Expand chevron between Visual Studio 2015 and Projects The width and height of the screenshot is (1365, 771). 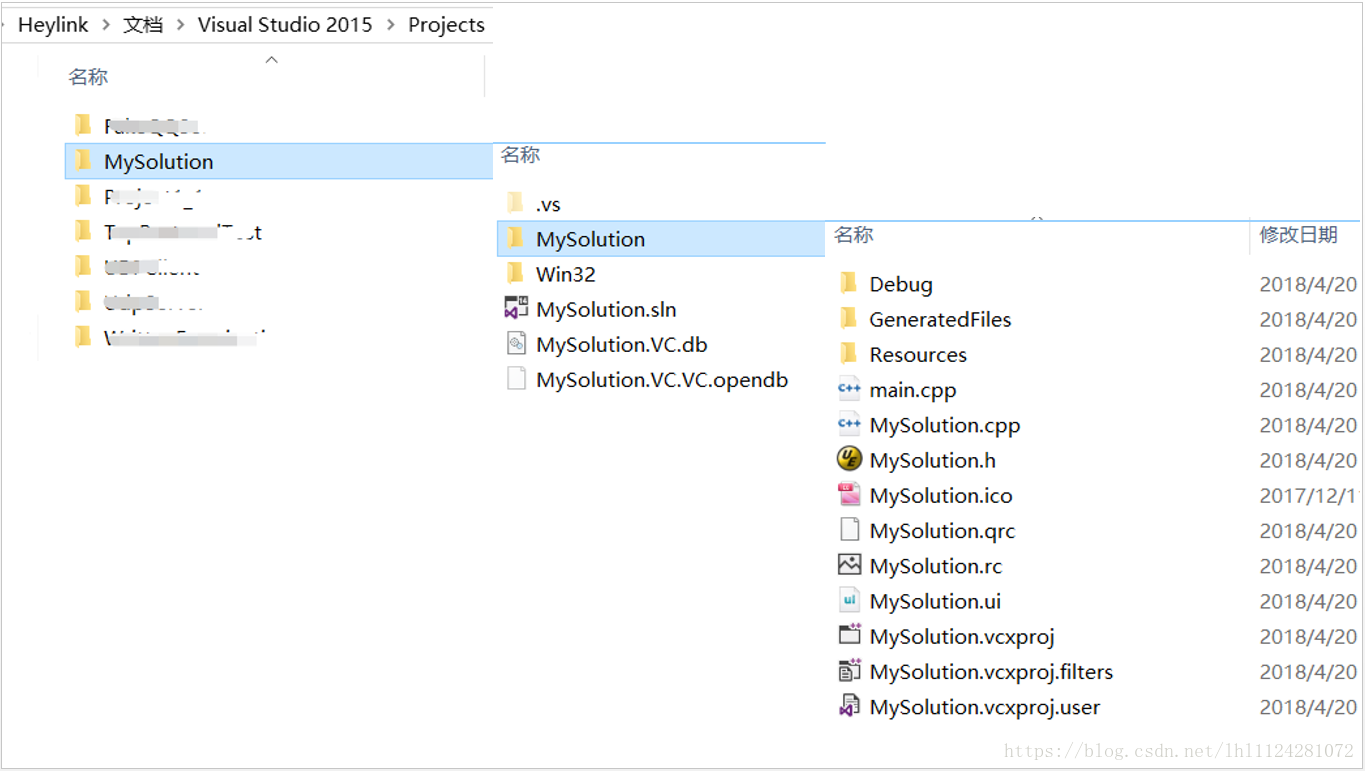click(390, 25)
